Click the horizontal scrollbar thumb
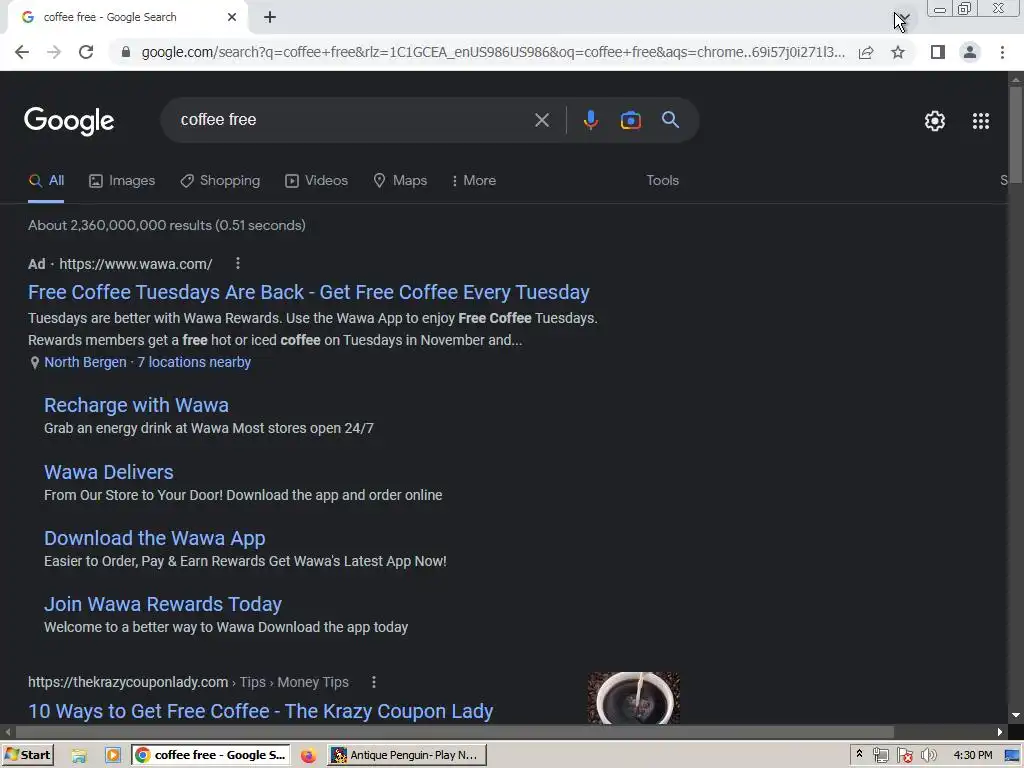1024x768 pixels. click(x=455, y=731)
